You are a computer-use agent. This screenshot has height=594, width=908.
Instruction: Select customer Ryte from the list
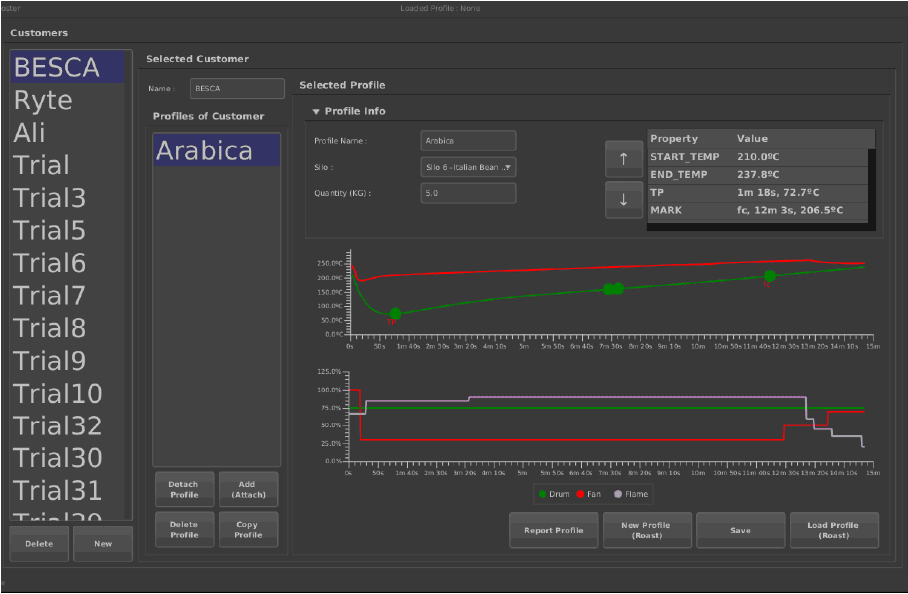[x=42, y=100]
